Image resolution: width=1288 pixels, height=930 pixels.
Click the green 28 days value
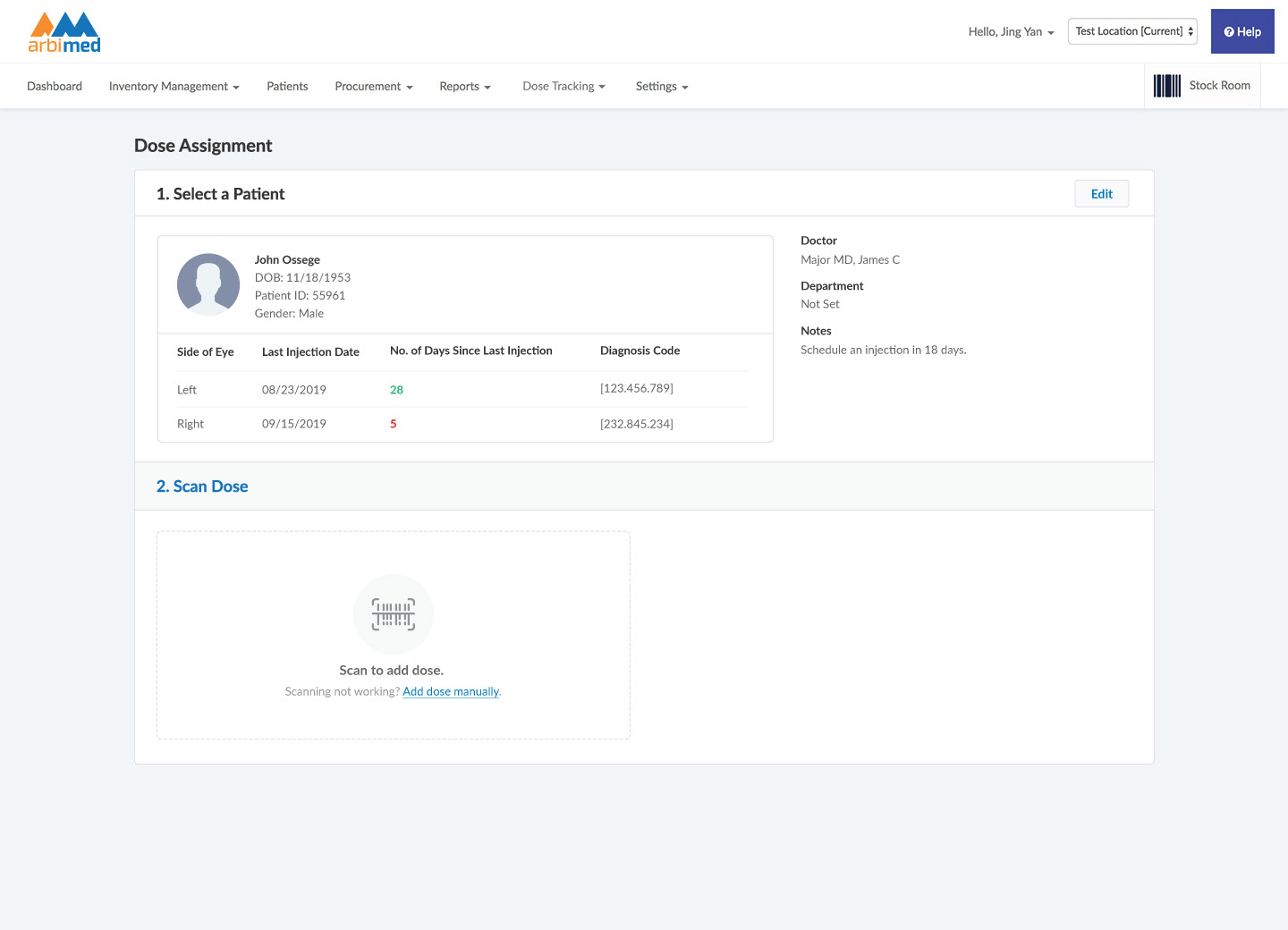point(396,390)
